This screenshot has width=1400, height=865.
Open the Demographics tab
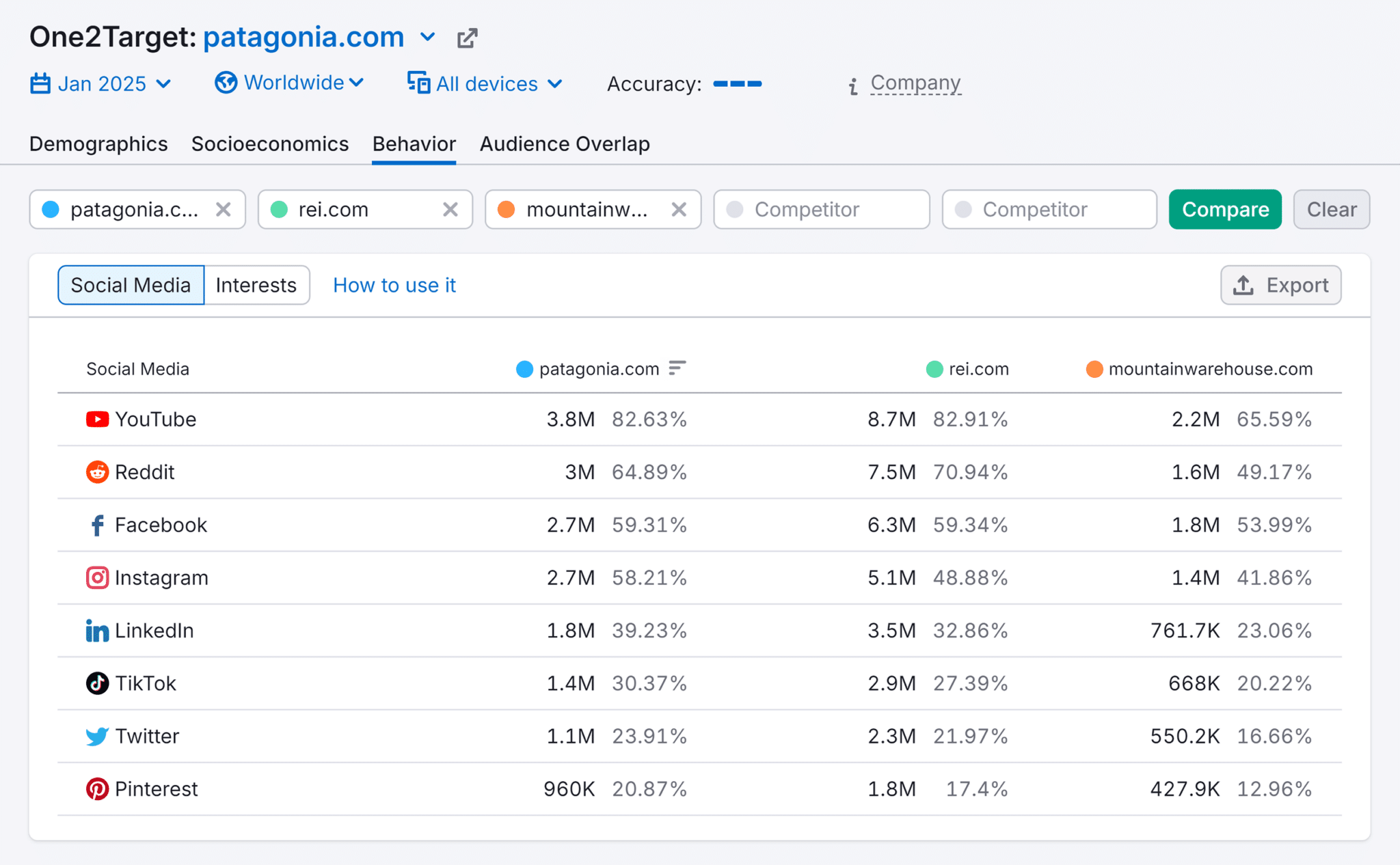[98, 143]
